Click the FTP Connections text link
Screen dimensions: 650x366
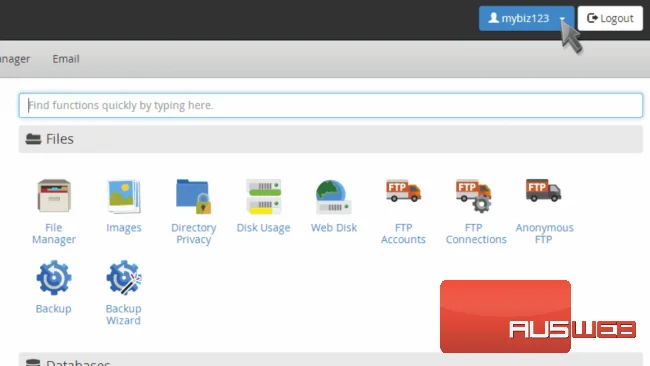pyautogui.click(x=476, y=233)
